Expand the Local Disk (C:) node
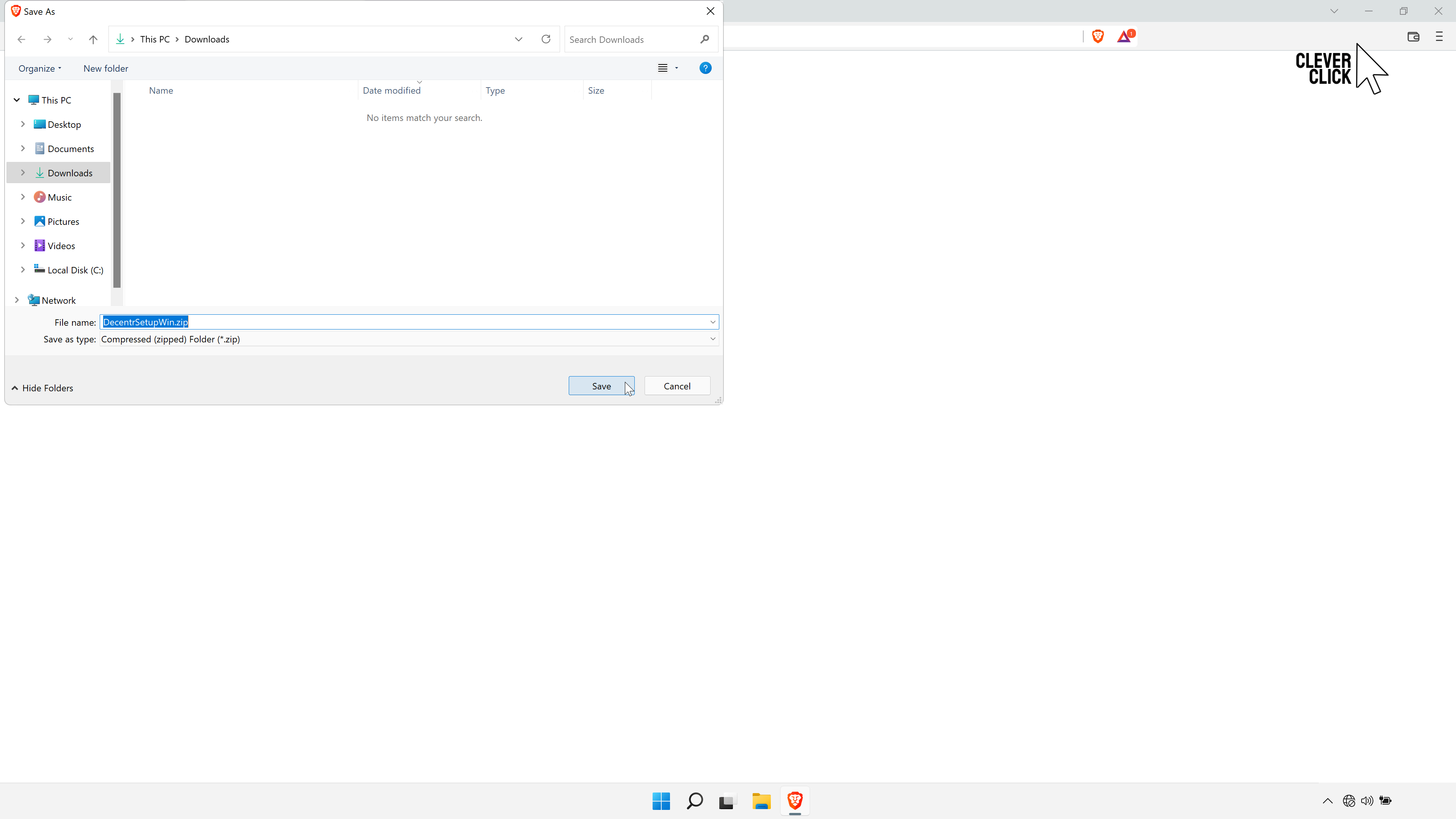Image resolution: width=1456 pixels, height=819 pixels. (x=23, y=270)
